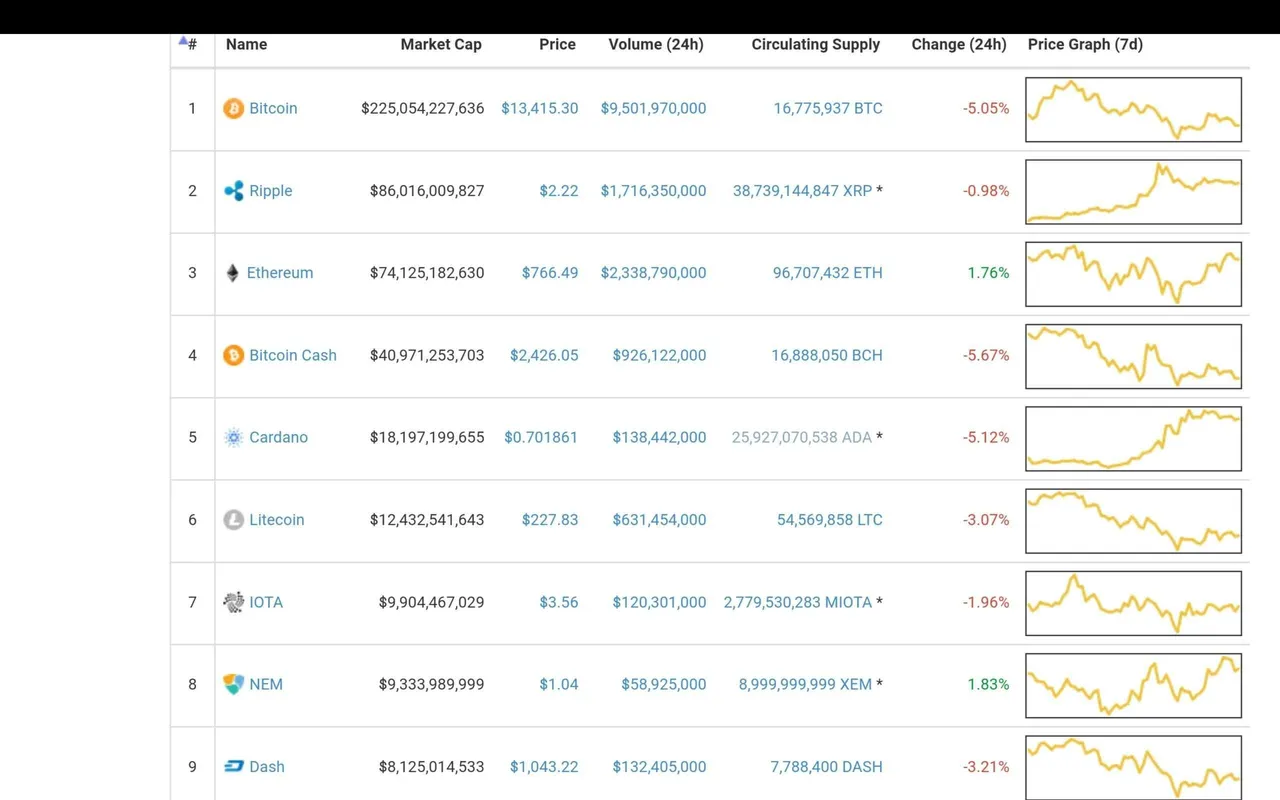Click the Ethereum diamond logo icon

pos(233,273)
